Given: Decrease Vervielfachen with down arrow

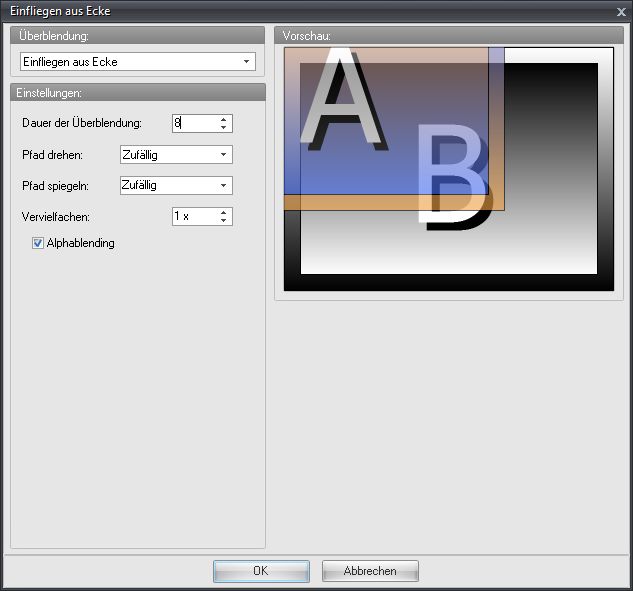Looking at the screenshot, I should click(224, 221).
